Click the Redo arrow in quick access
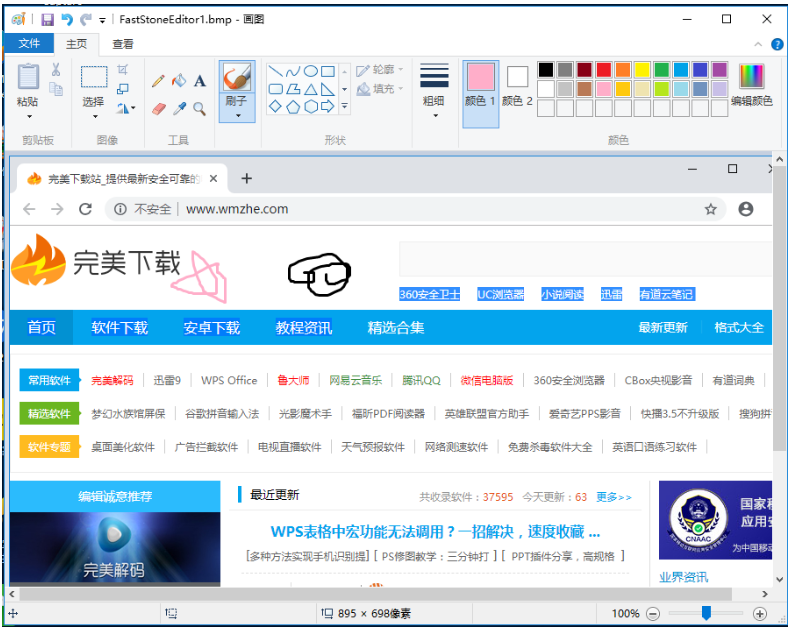 (86, 19)
